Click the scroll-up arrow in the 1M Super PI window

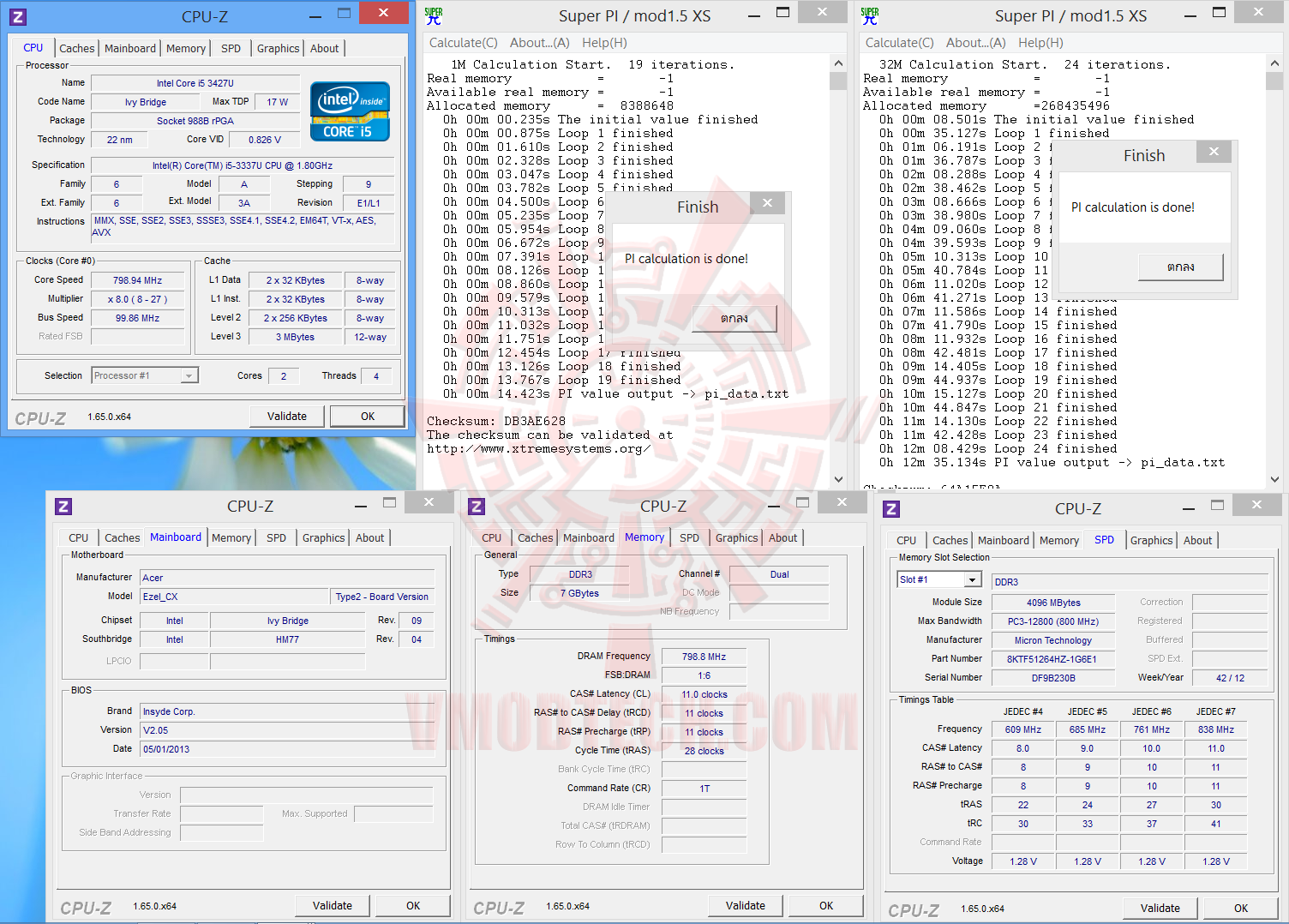pos(838,63)
